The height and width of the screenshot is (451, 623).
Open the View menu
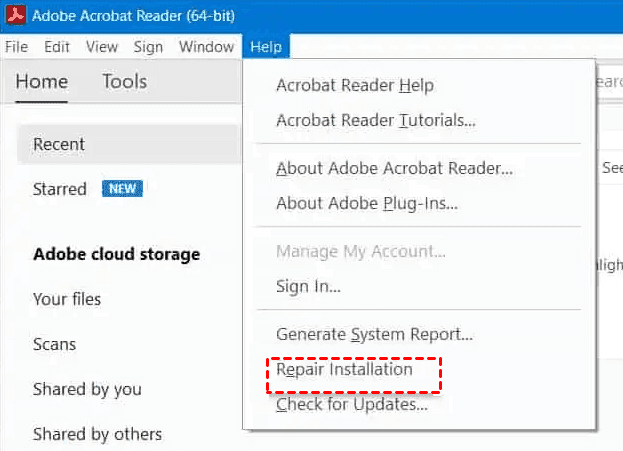(102, 47)
